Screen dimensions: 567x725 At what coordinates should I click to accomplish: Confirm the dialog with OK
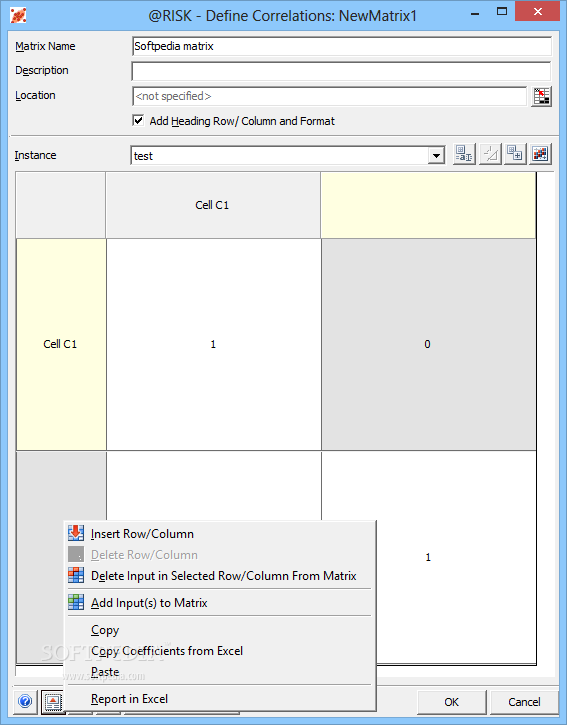[451, 702]
